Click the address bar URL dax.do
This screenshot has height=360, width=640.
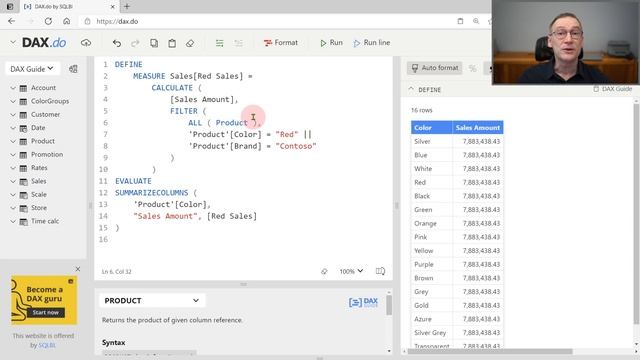click(117, 21)
